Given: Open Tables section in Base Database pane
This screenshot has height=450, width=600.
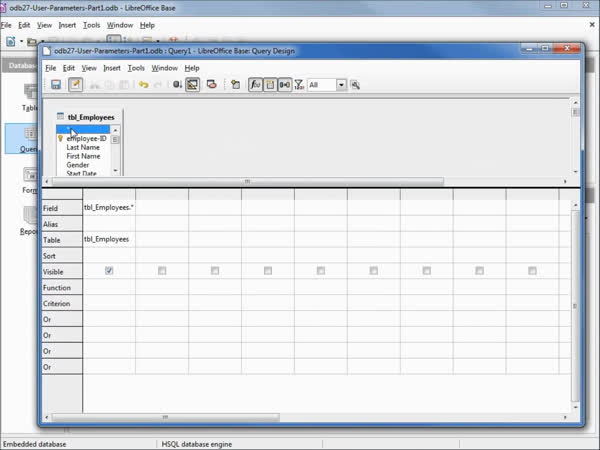Looking at the screenshot, I should [x=30, y=98].
